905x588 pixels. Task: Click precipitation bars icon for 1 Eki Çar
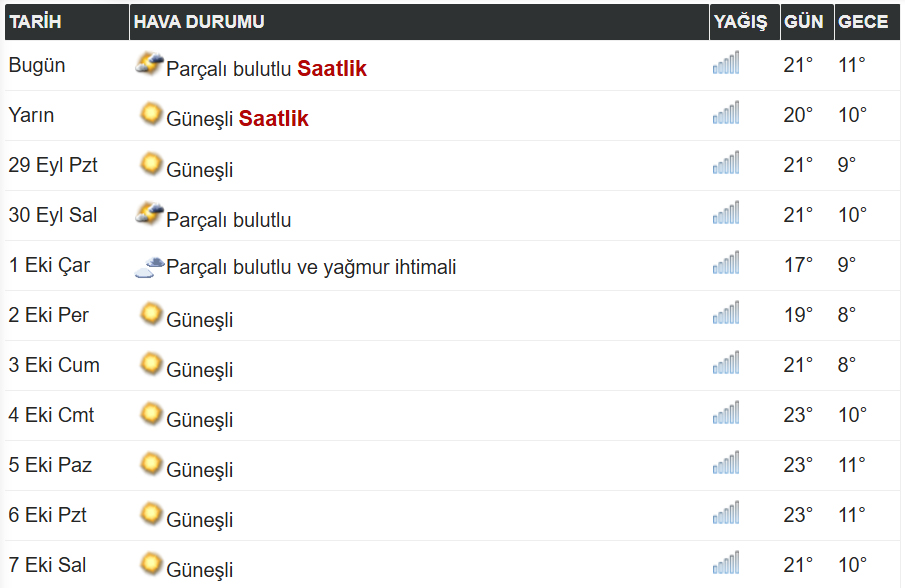726,263
